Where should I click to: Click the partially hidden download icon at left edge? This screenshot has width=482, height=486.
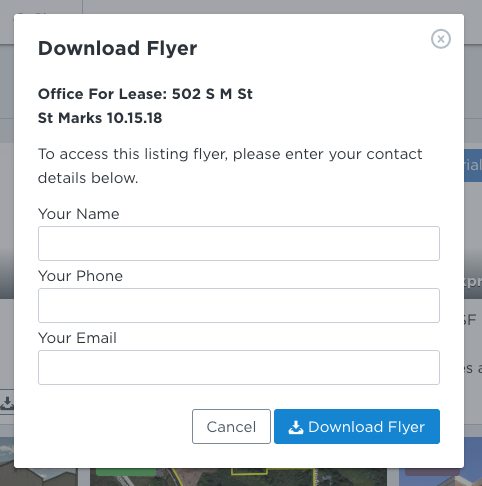click(x=7, y=403)
